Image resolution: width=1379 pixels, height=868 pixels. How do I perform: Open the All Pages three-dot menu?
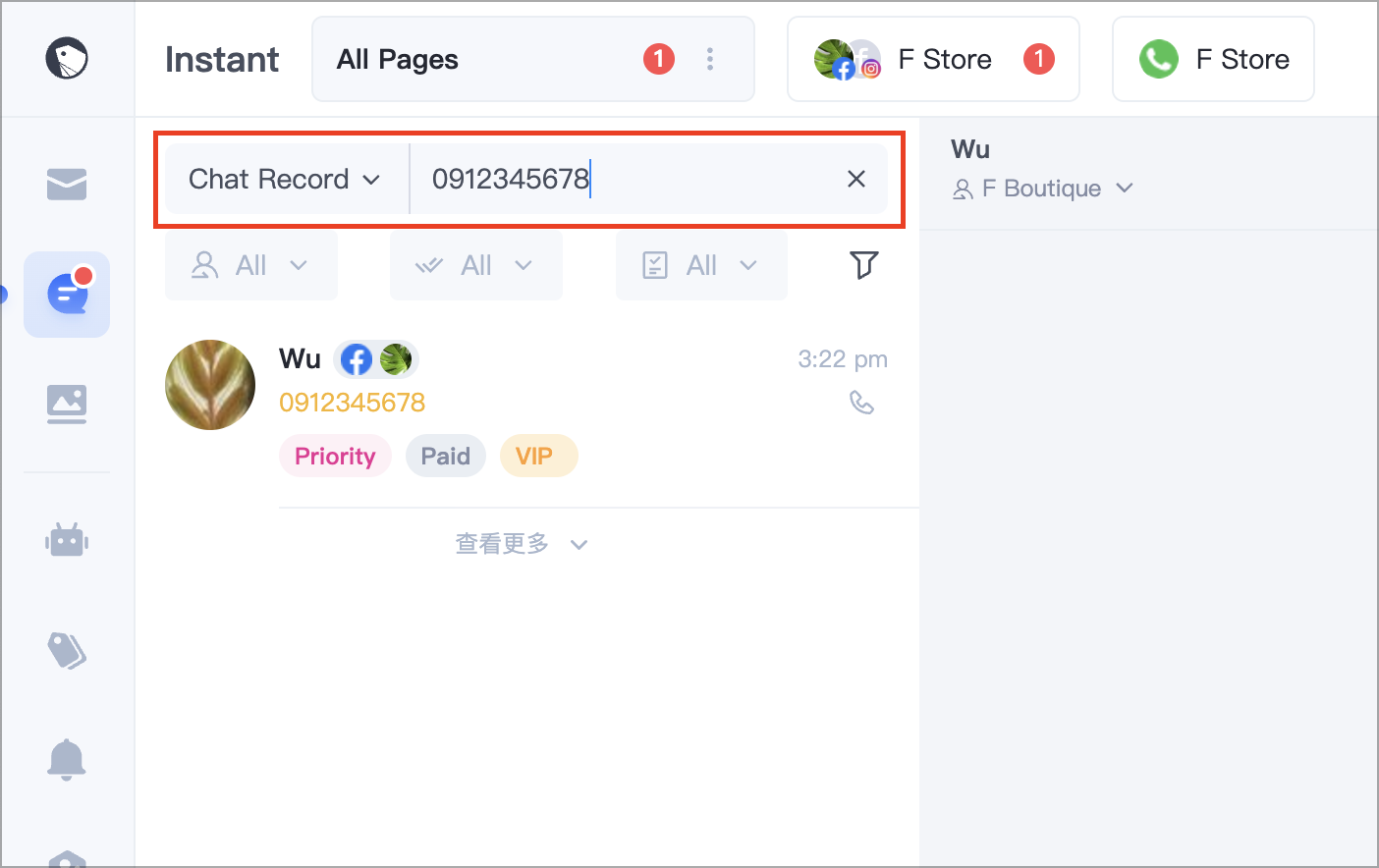pos(710,59)
